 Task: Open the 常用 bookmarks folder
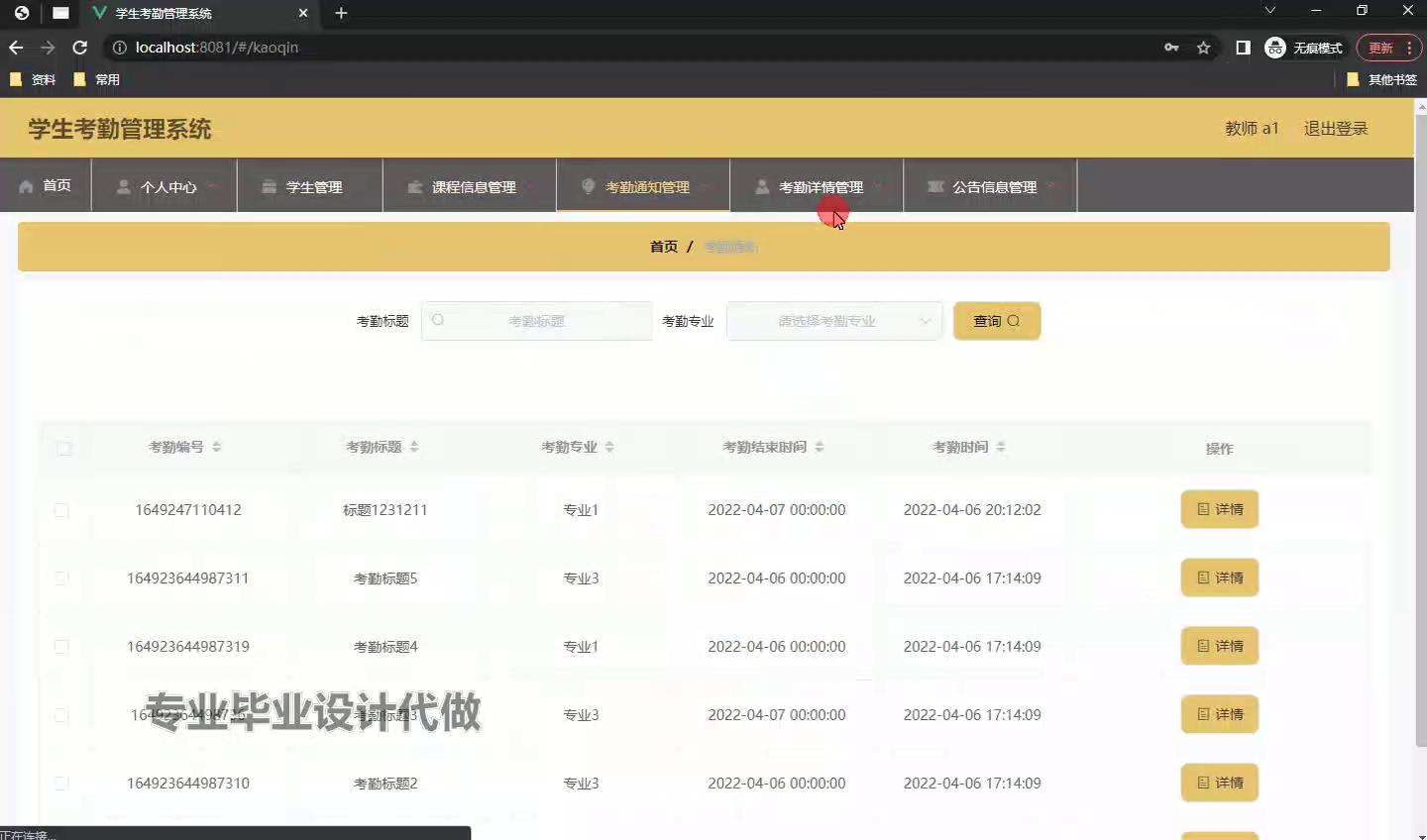click(x=96, y=79)
